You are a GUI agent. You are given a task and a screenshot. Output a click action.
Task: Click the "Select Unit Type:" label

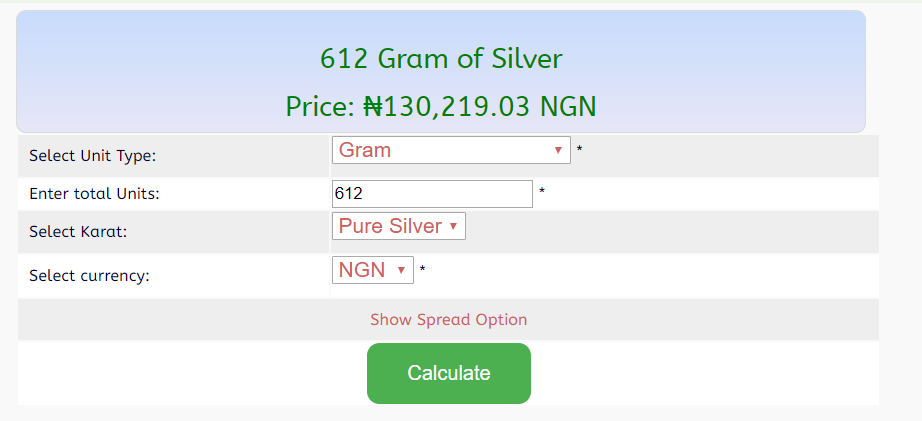(x=93, y=156)
